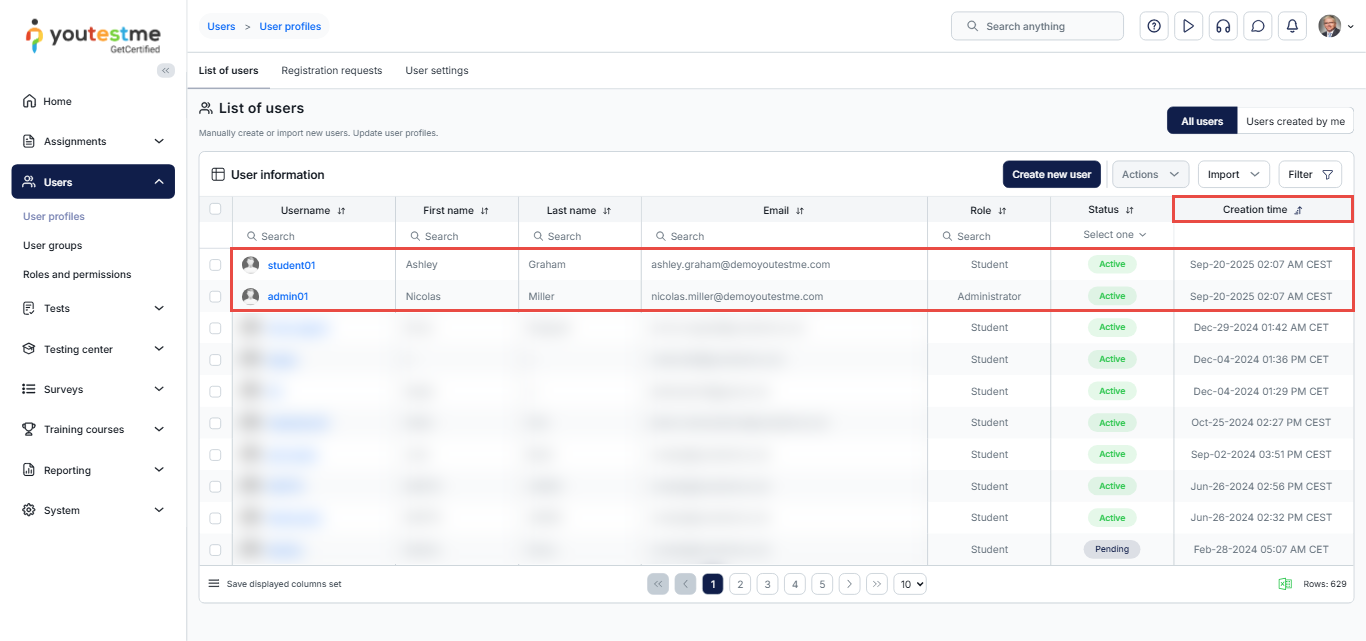Screen dimensions: 1366x641
Task: Collapse the sidebar with double-arrow icon
Action: click(166, 70)
